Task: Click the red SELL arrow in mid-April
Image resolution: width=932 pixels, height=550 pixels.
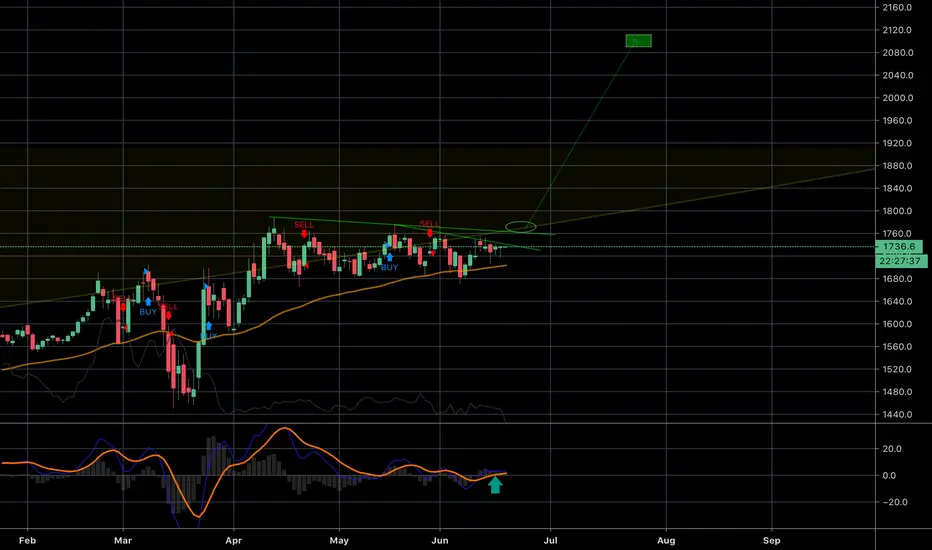Action: (304, 234)
